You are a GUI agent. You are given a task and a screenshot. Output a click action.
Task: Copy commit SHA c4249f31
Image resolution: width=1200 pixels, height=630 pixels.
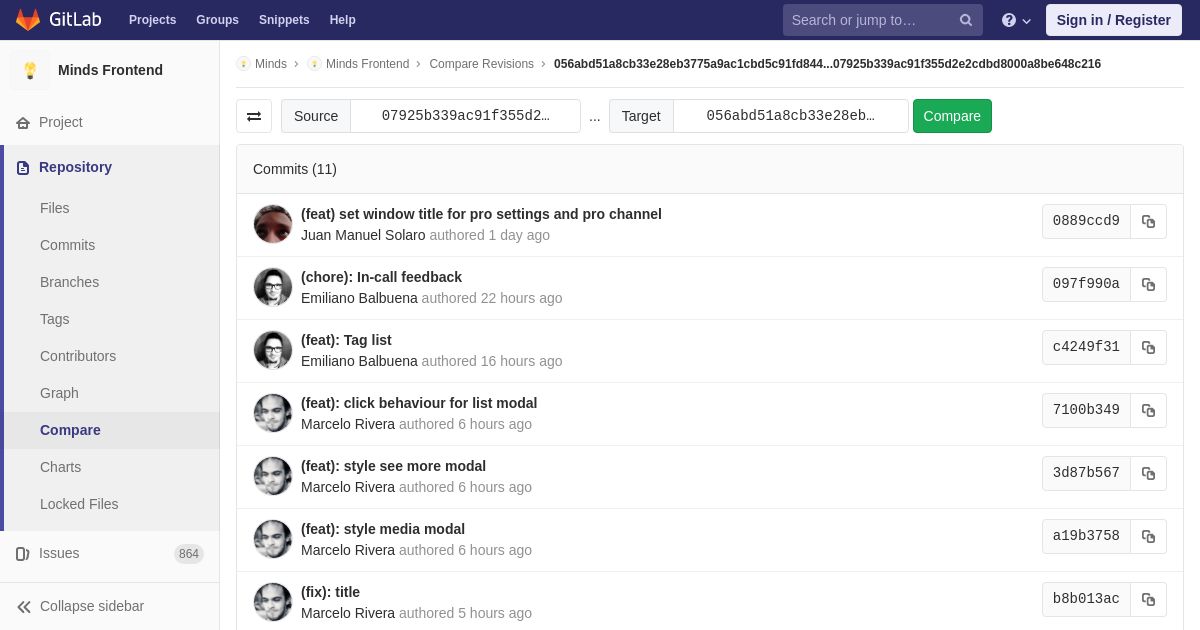1148,347
